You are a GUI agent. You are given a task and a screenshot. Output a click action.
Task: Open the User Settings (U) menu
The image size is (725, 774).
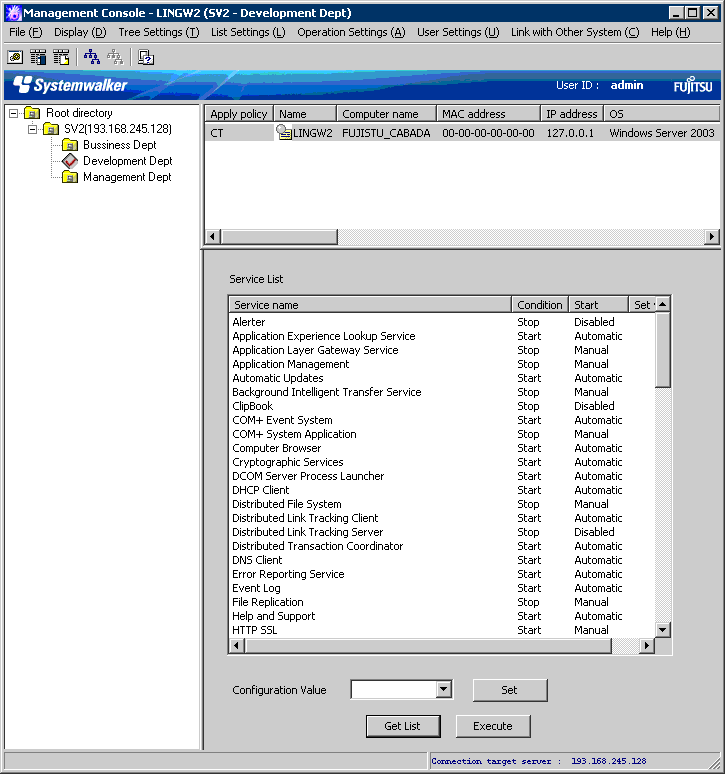point(458,32)
